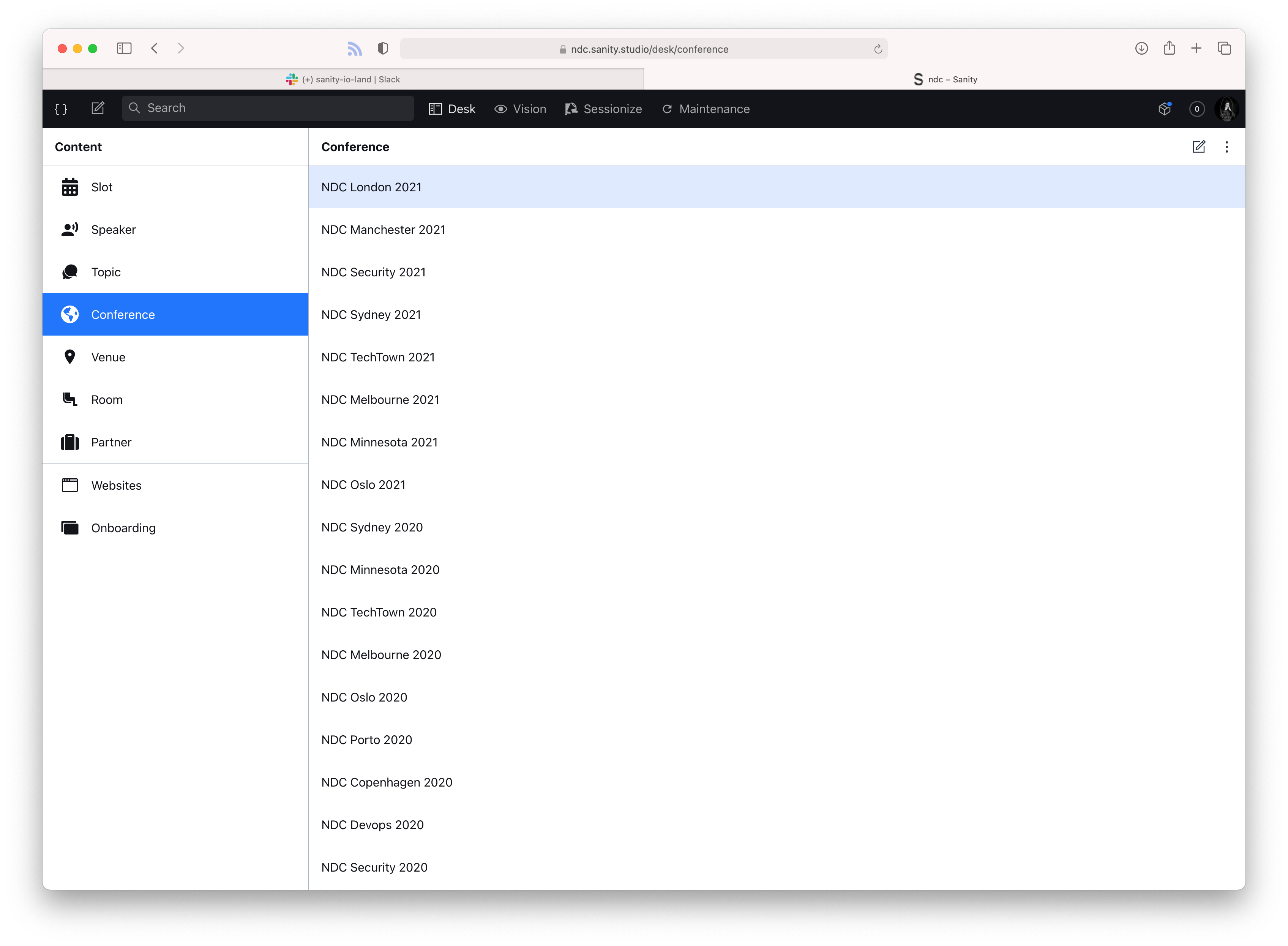Click the Safari privacy shield icon

pos(383,49)
